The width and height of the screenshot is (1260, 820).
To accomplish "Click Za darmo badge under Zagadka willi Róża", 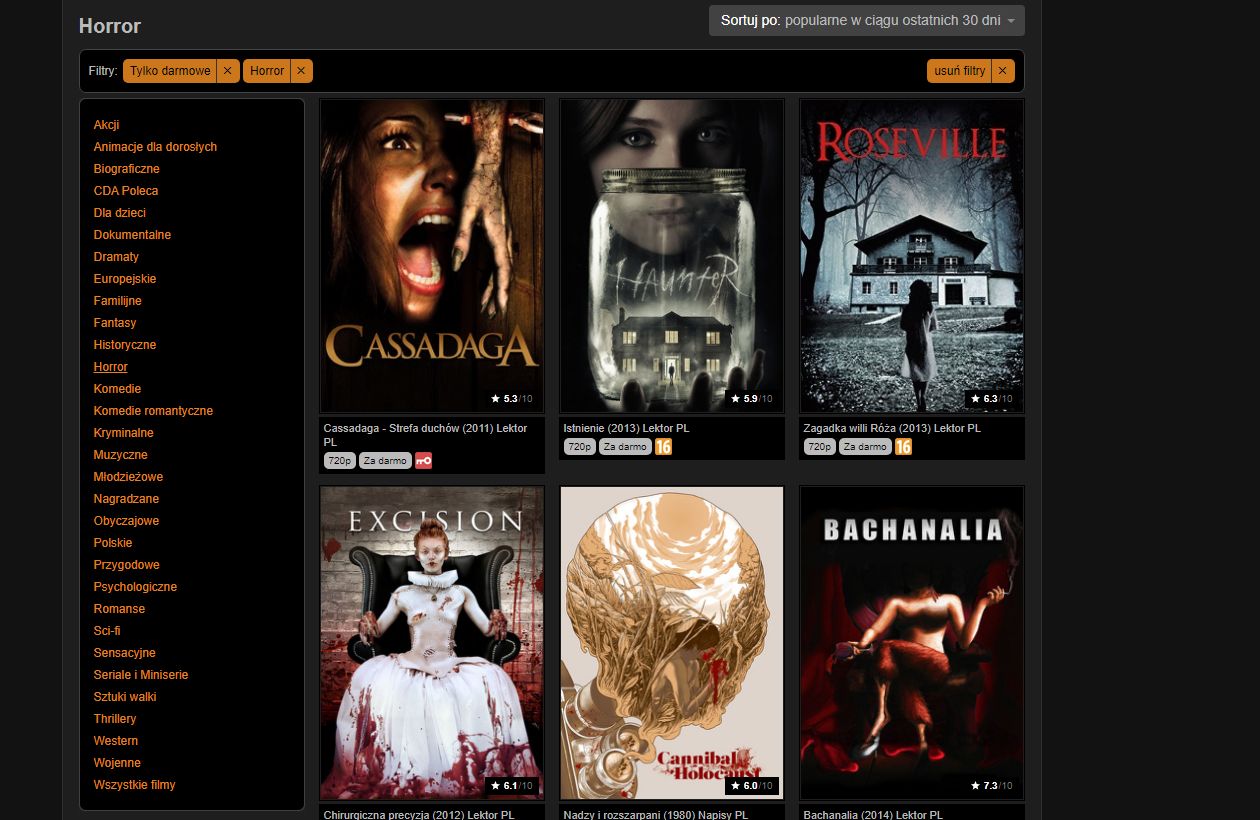I will pyautogui.click(x=865, y=447).
